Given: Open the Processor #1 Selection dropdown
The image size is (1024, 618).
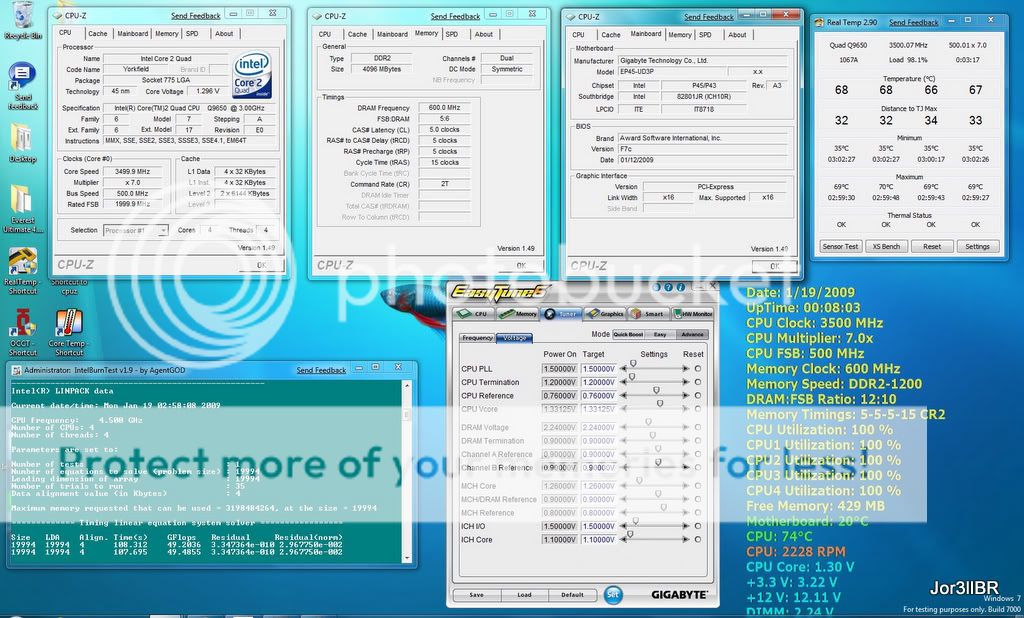Looking at the screenshot, I should pos(136,230).
